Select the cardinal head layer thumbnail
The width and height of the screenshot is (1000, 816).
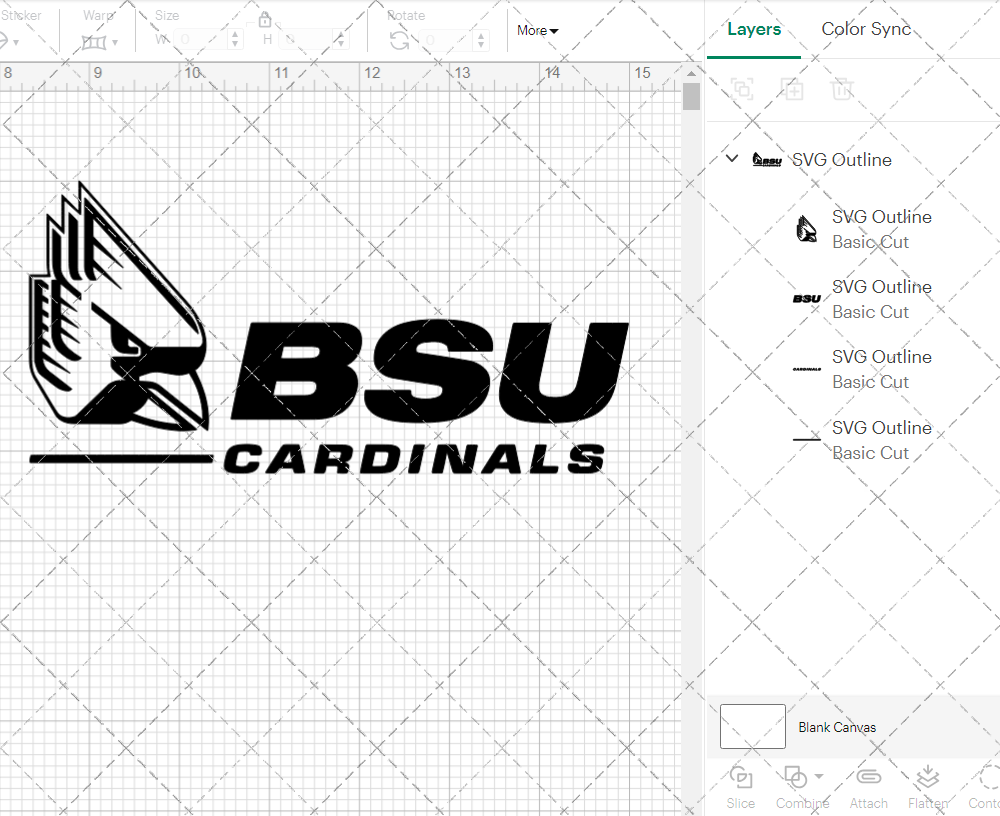[806, 228]
